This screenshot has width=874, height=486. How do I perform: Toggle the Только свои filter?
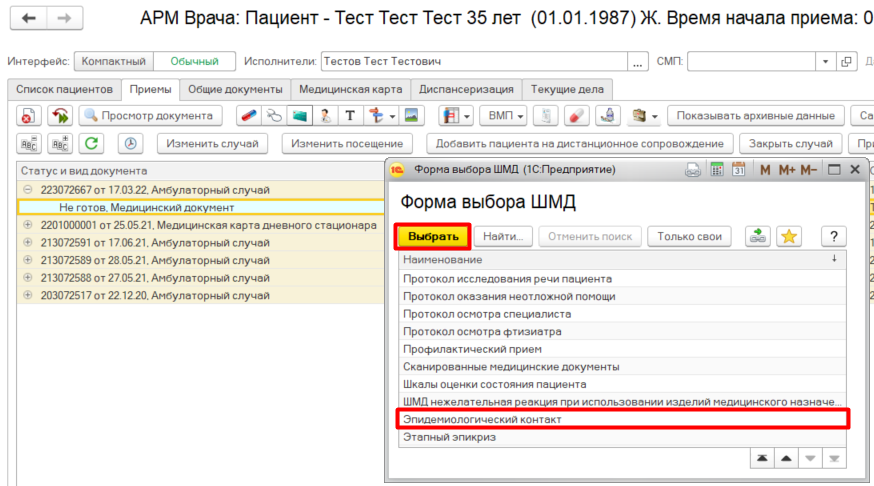click(689, 236)
